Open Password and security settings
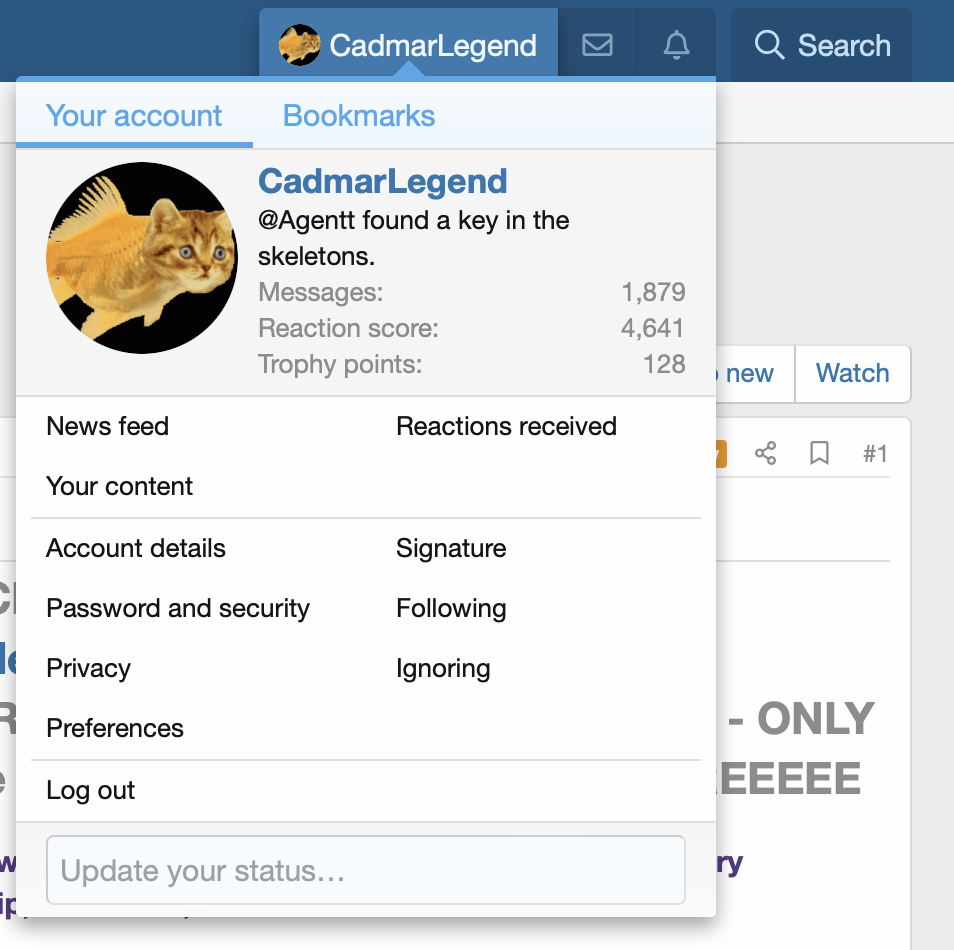 pyautogui.click(x=178, y=608)
